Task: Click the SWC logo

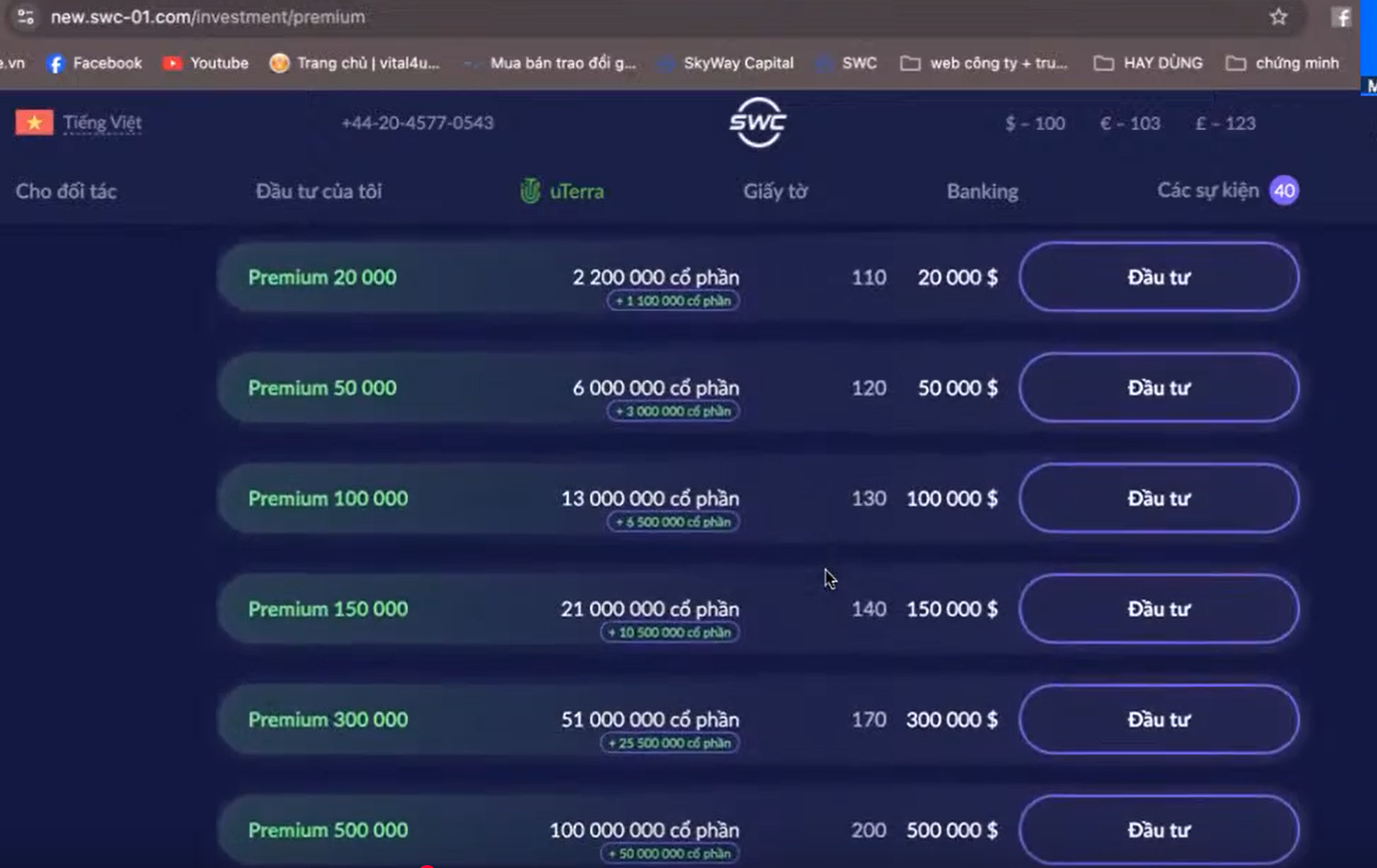Action: [x=758, y=123]
